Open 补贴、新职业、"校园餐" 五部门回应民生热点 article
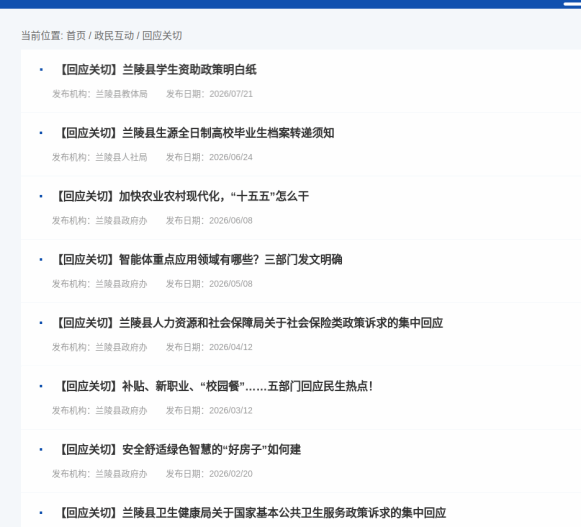The height and width of the screenshot is (528, 582). 215,386
